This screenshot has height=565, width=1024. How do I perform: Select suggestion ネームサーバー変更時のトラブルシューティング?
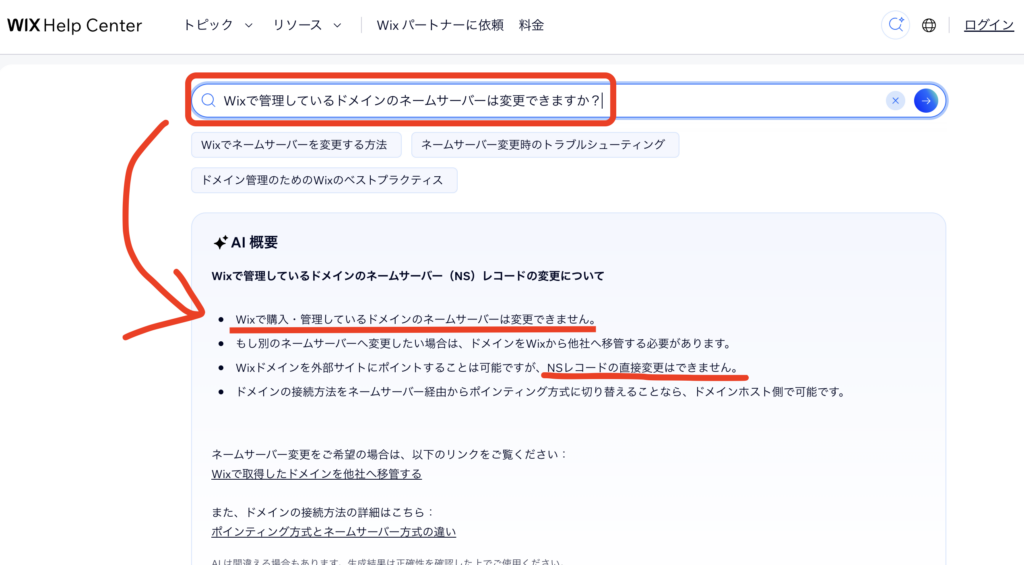click(545, 145)
